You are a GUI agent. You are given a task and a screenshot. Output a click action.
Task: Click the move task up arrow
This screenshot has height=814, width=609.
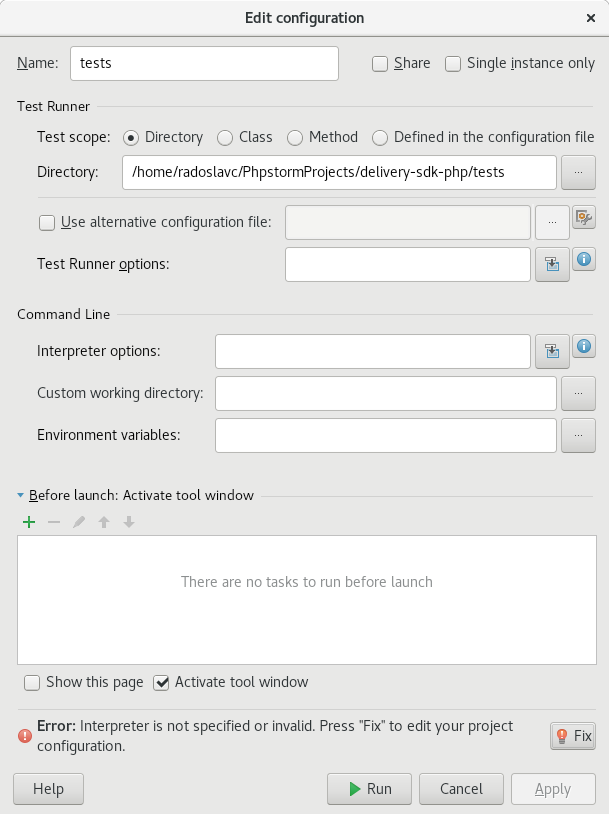[x=104, y=522]
